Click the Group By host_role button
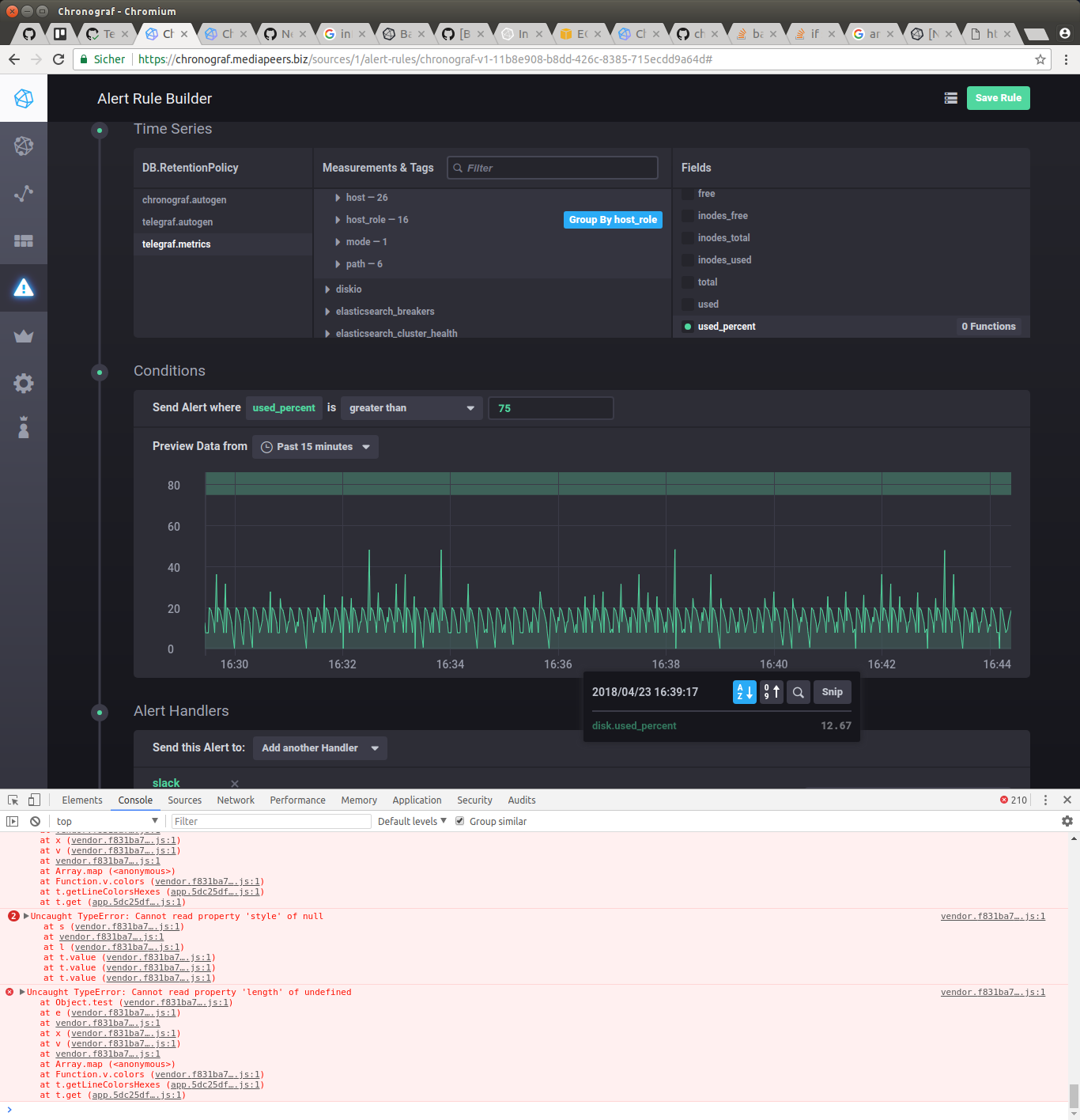The height and width of the screenshot is (1120, 1080). click(x=613, y=219)
